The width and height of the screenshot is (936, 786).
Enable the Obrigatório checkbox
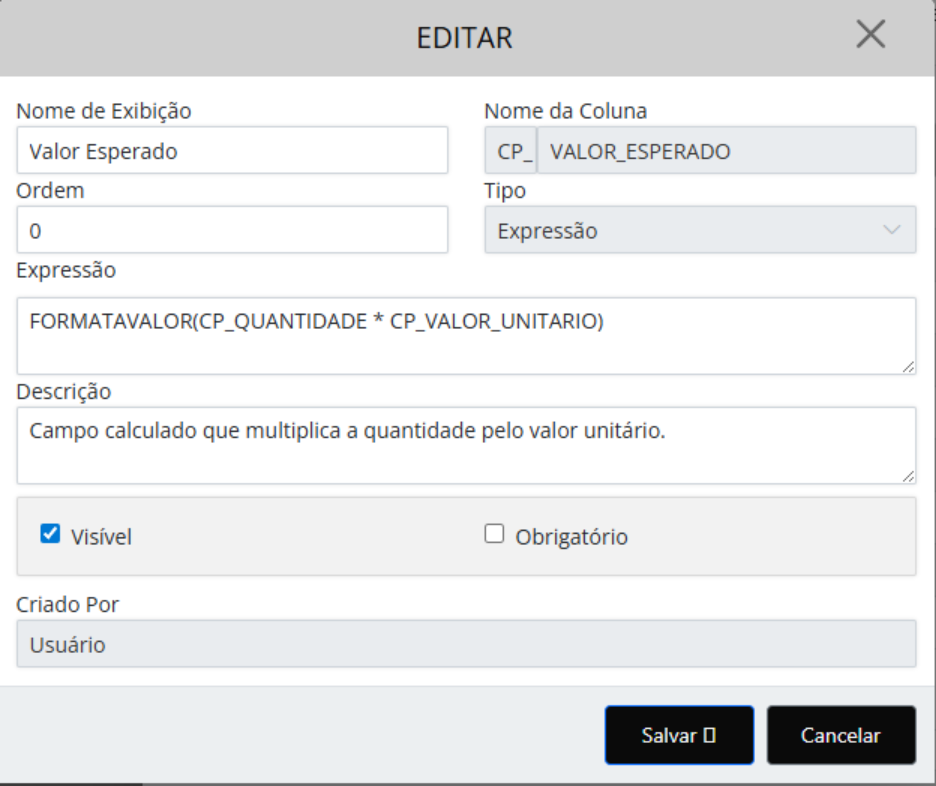point(494,535)
